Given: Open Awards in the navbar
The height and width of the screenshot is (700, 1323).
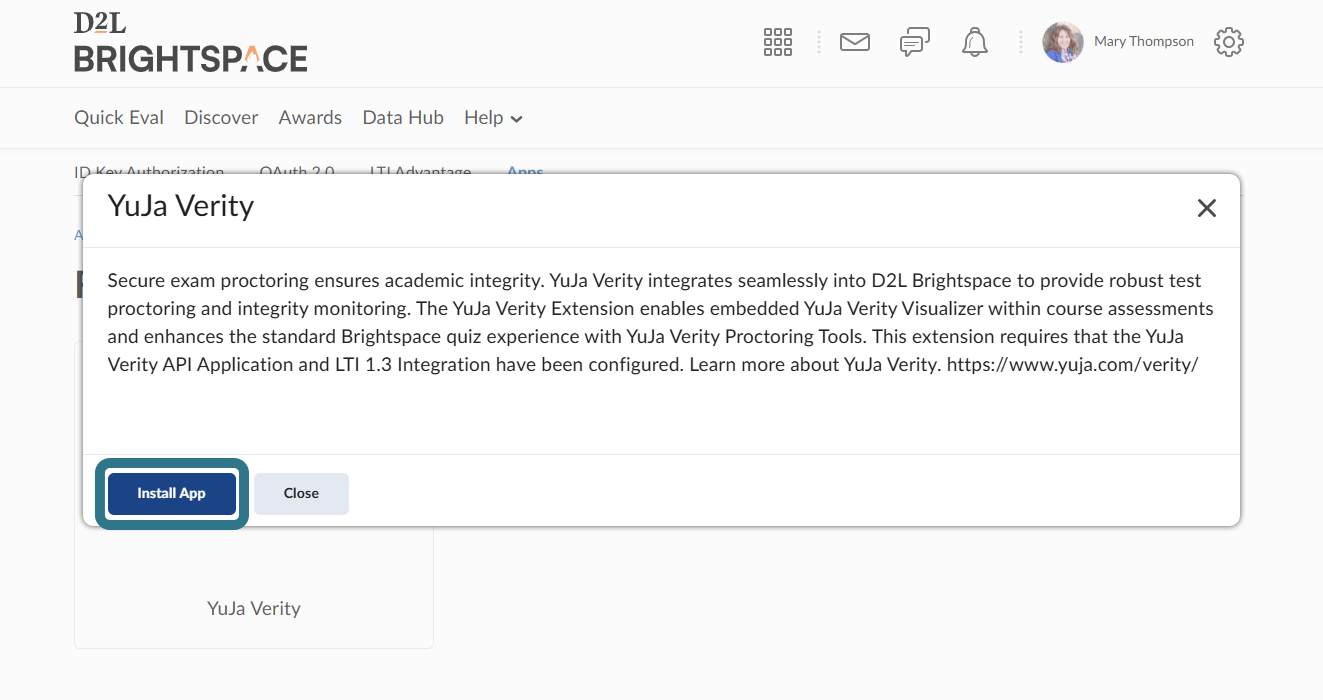Looking at the screenshot, I should tap(310, 118).
